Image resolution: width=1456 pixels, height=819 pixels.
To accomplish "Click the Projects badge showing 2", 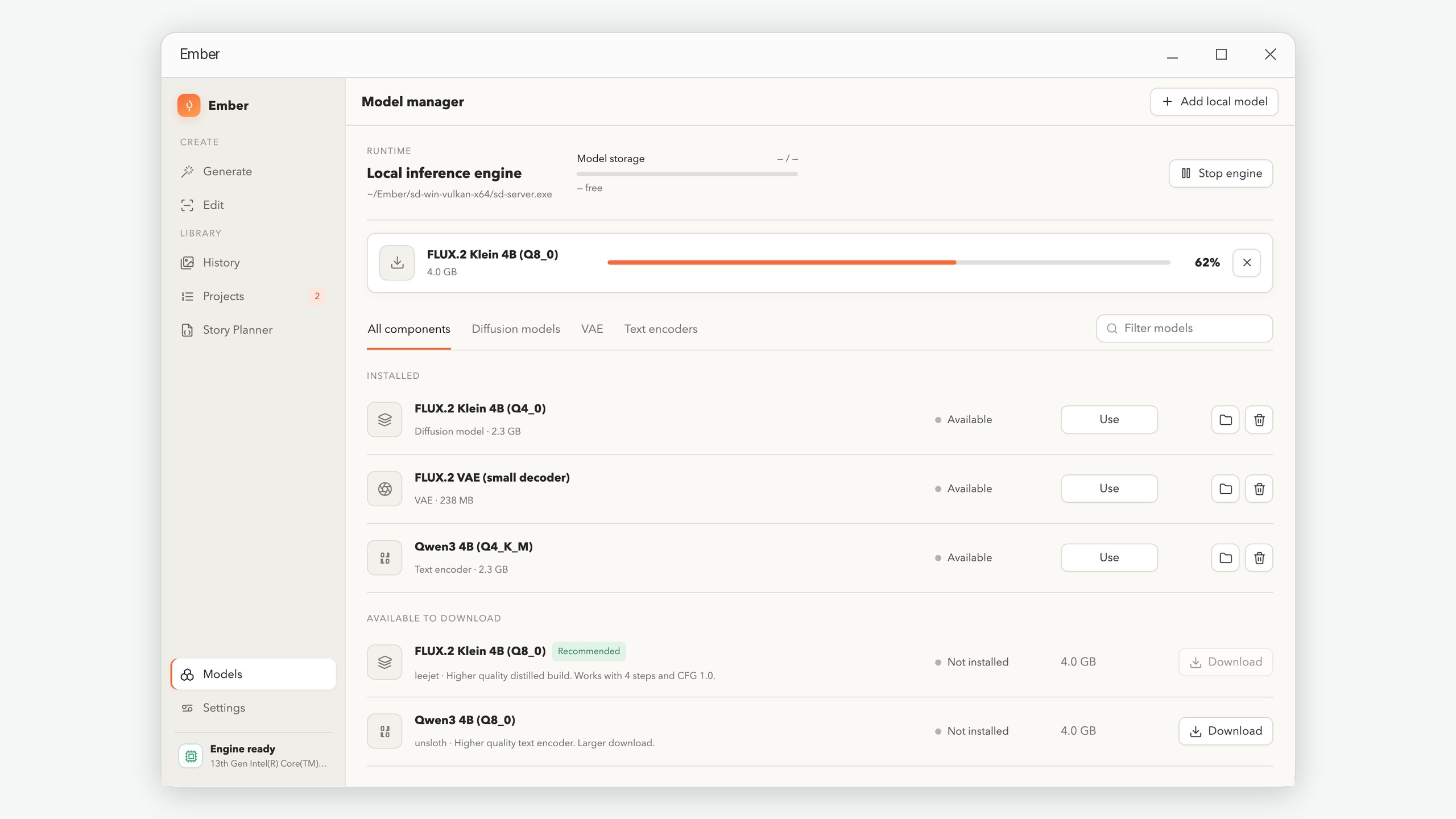I will [317, 296].
